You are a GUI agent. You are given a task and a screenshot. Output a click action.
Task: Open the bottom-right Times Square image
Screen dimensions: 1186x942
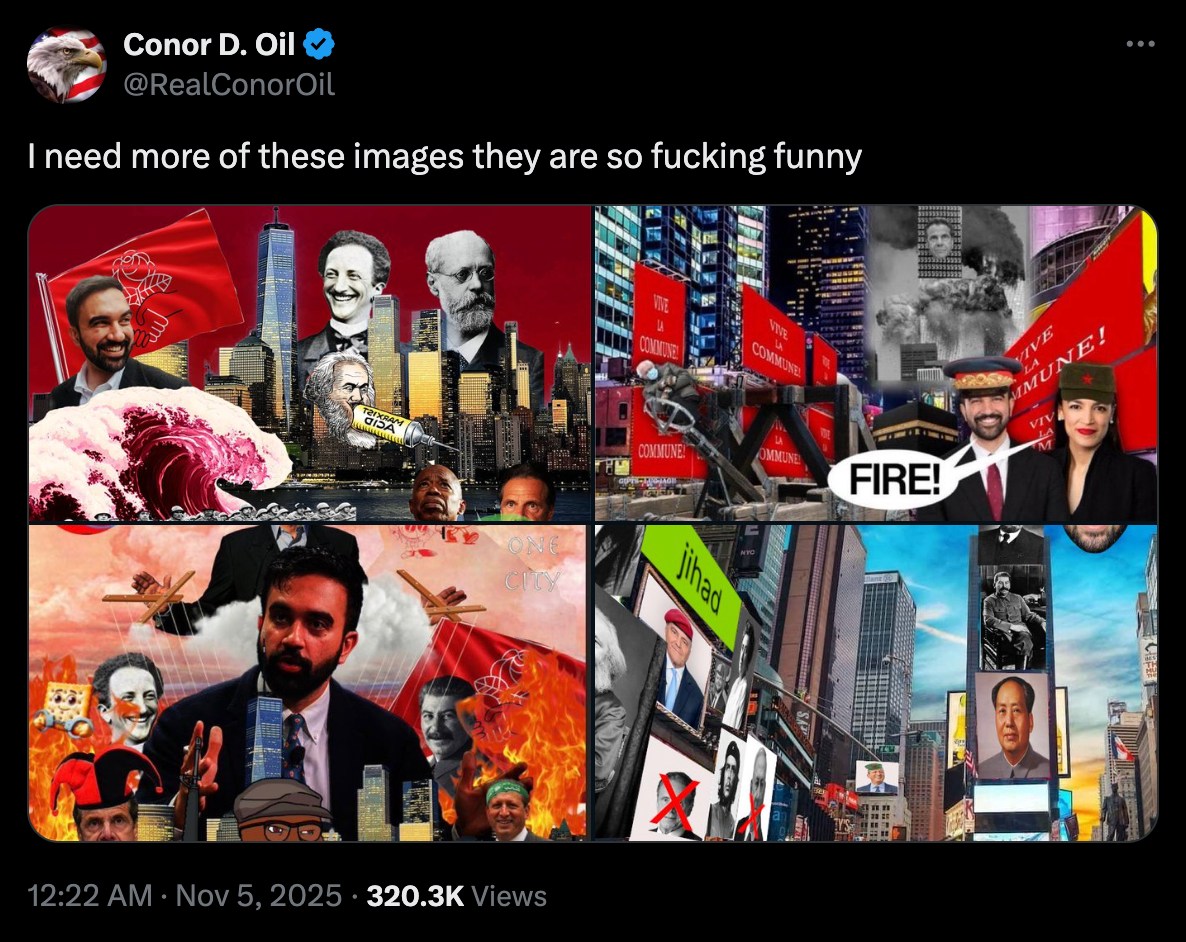[876, 682]
